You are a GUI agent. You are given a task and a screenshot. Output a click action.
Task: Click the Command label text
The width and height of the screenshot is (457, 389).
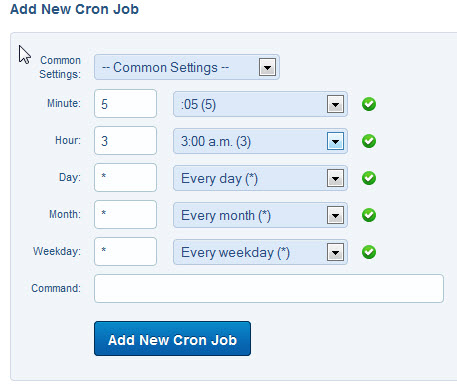tap(56, 288)
